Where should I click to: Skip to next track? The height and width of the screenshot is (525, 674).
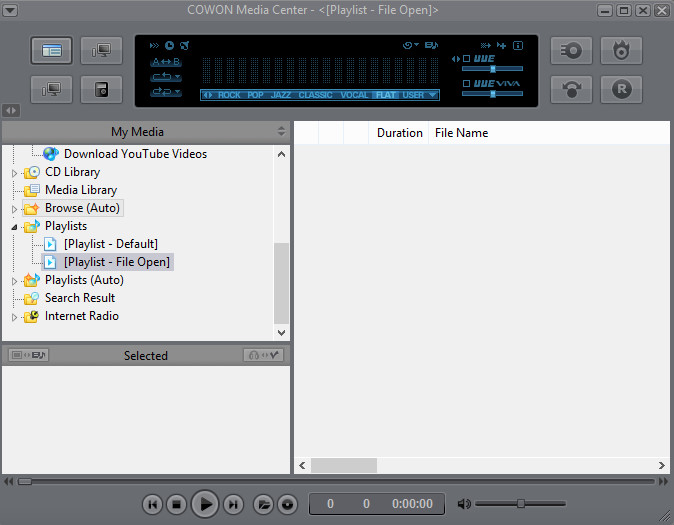click(x=233, y=504)
